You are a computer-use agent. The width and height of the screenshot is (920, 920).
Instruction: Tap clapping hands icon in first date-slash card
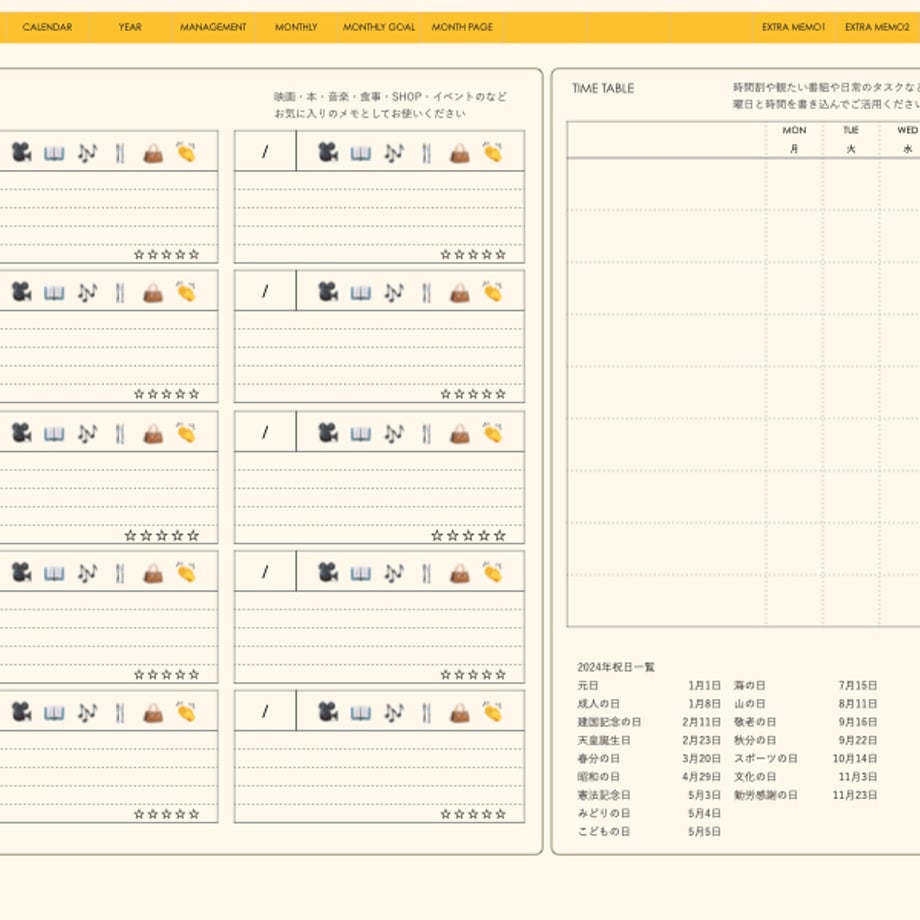click(493, 152)
